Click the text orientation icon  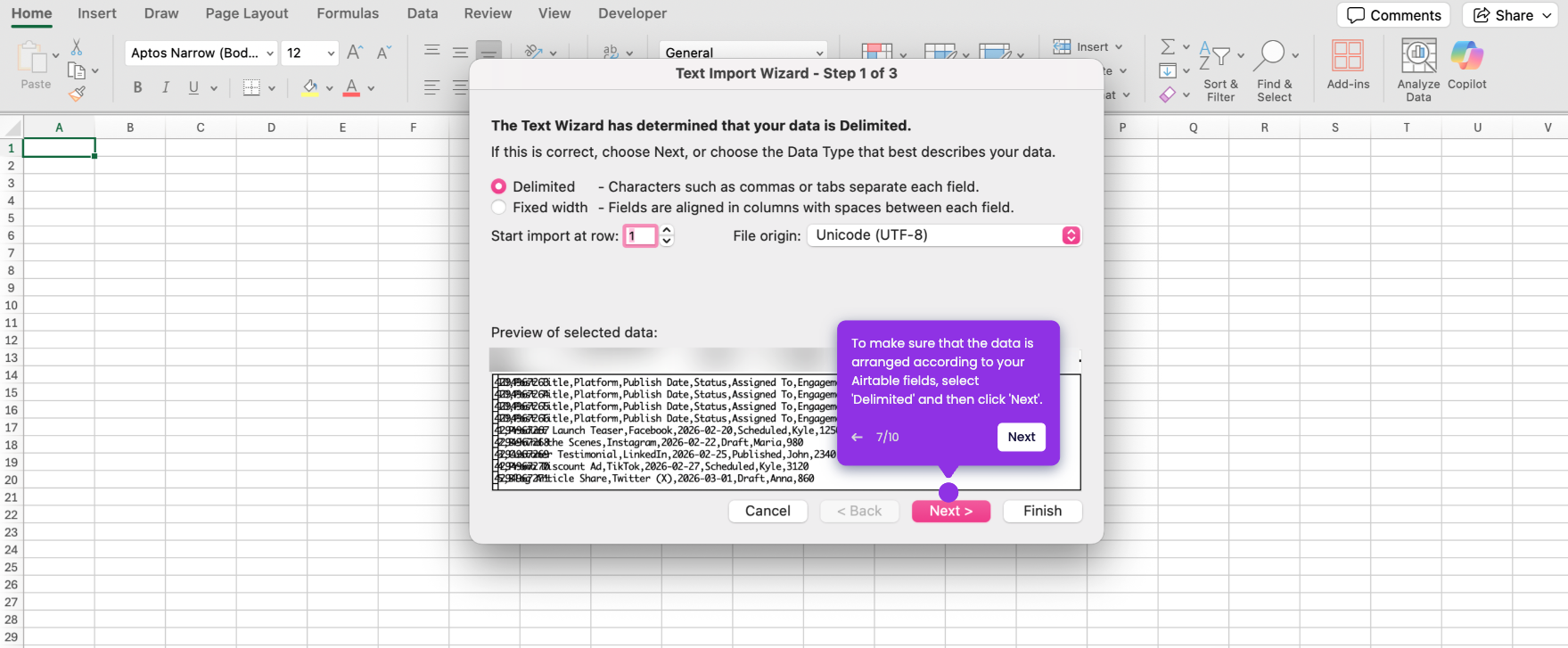(534, 52)
